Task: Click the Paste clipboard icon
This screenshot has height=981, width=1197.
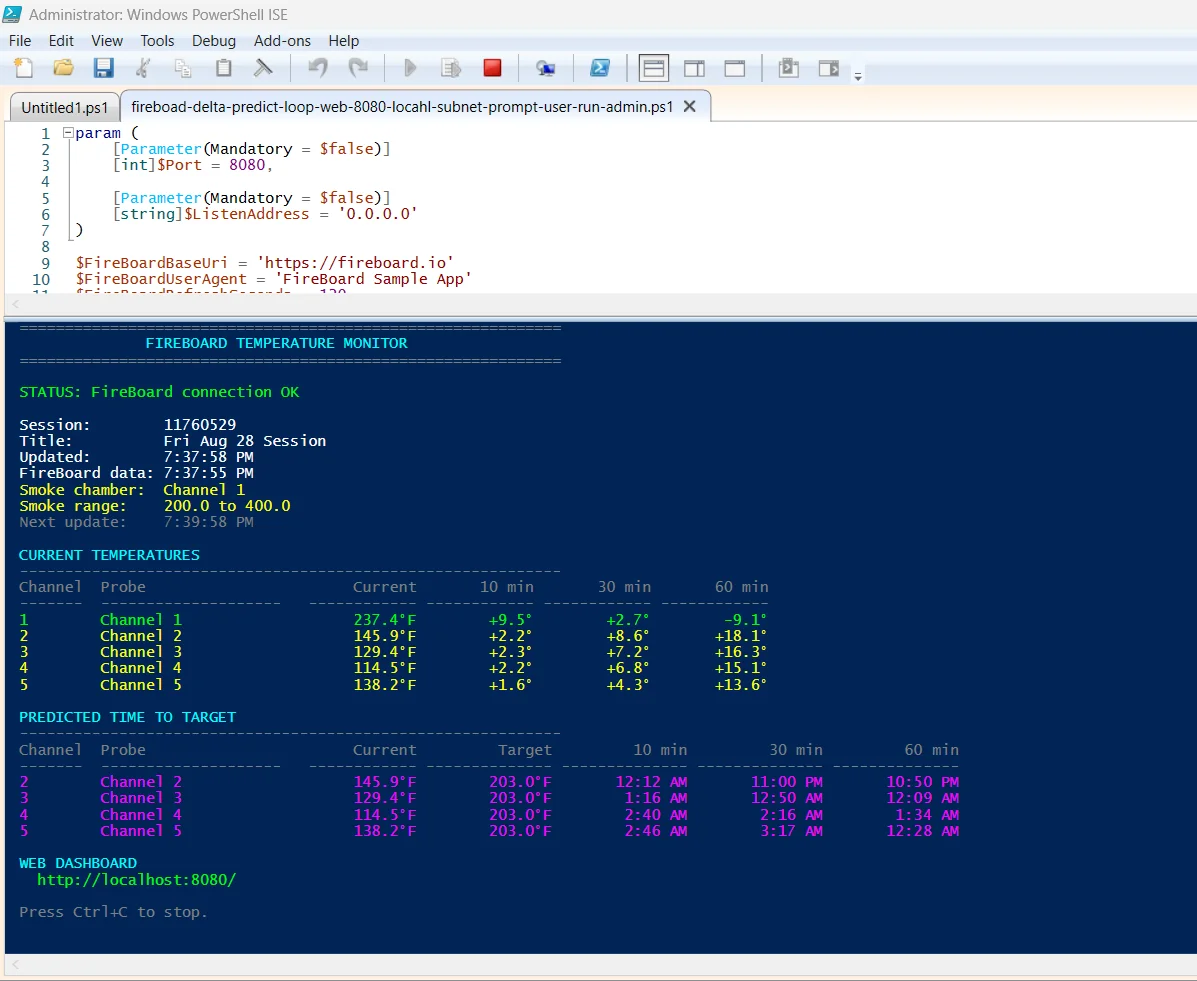Action: (223, 68)
